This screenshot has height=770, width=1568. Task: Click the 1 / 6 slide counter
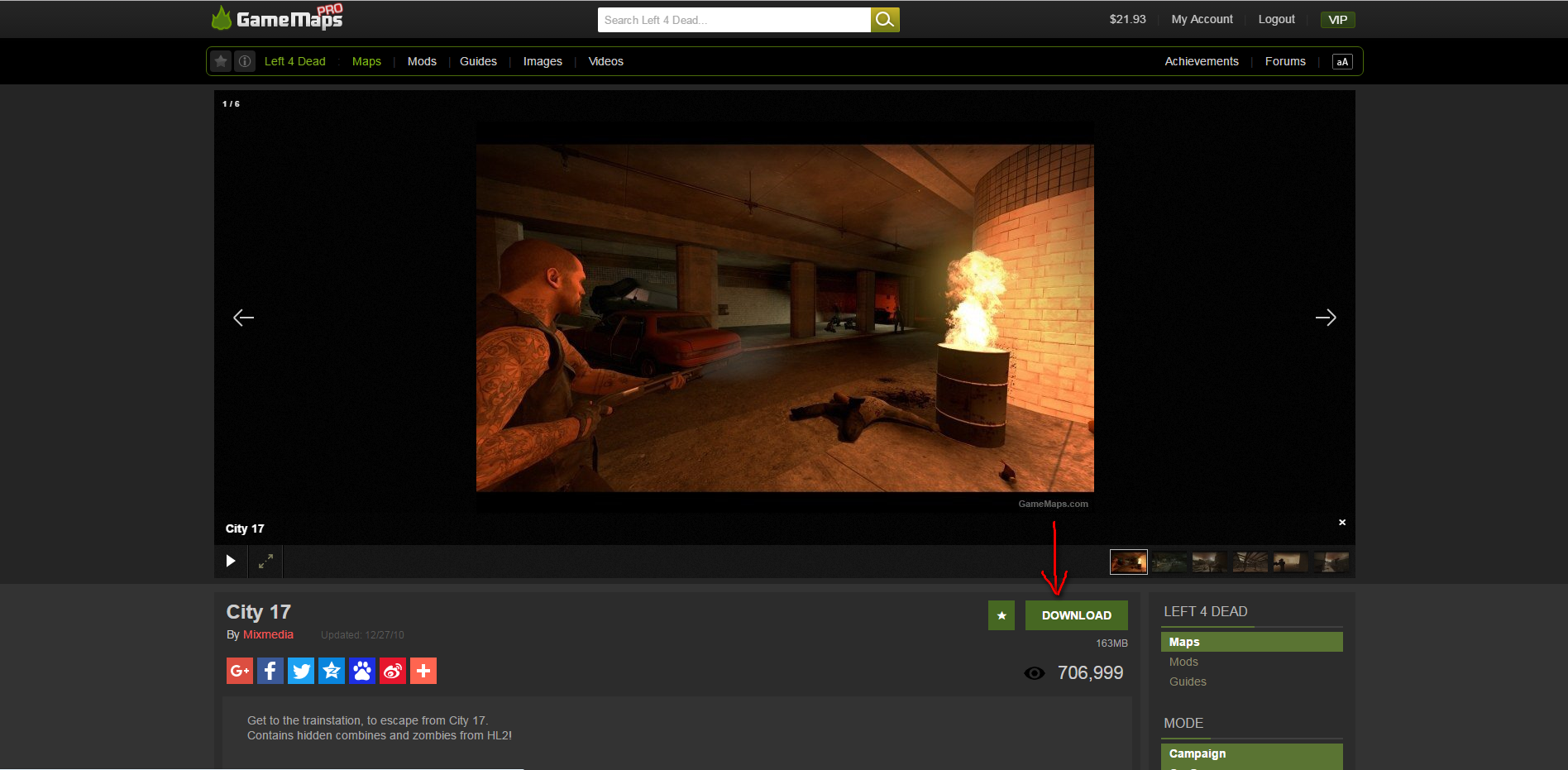(231, 104)
